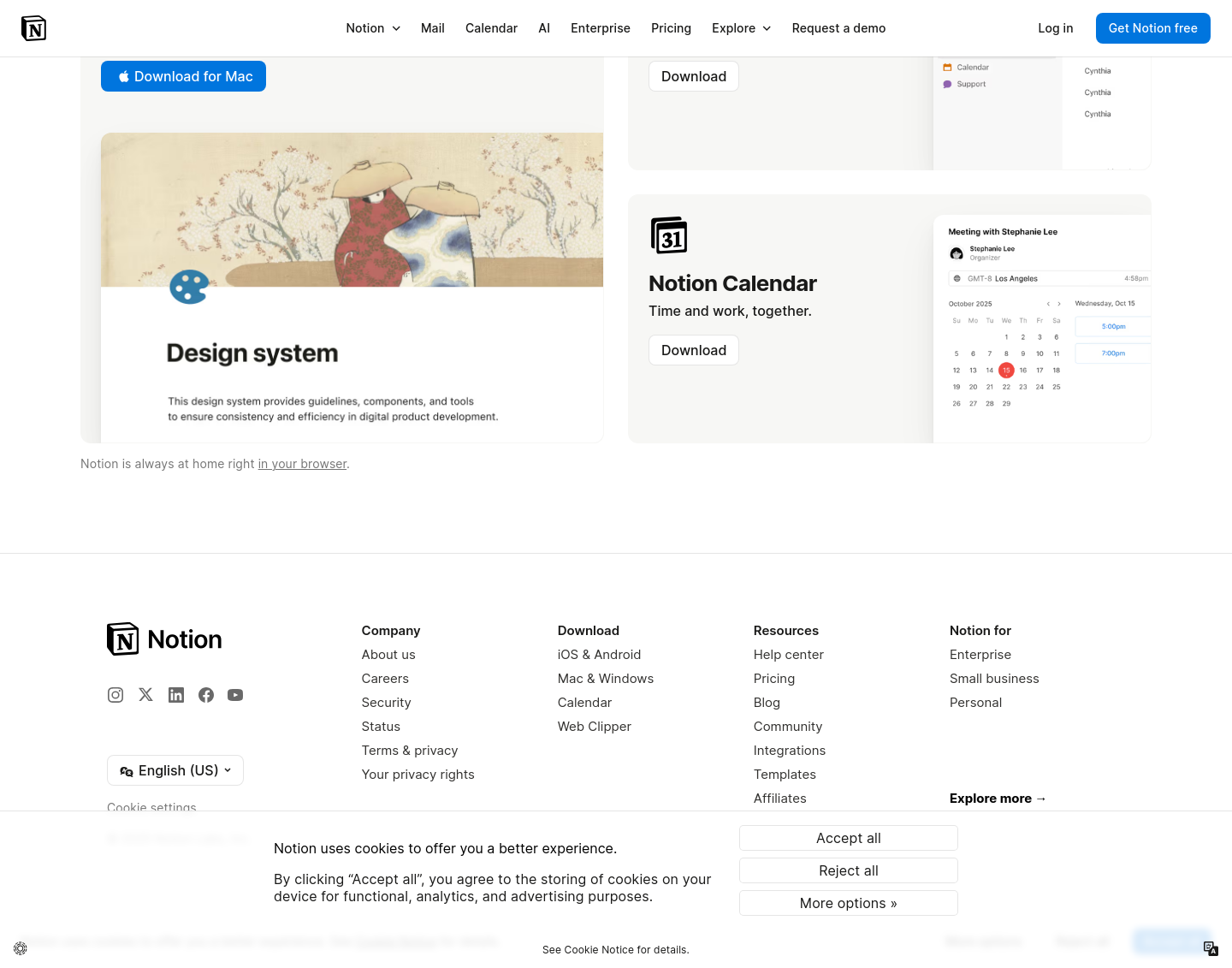Screen dimensions: 1232x968
Task: Click the cookie preferences gear icon at the page bottom
Action: [21, 948]
